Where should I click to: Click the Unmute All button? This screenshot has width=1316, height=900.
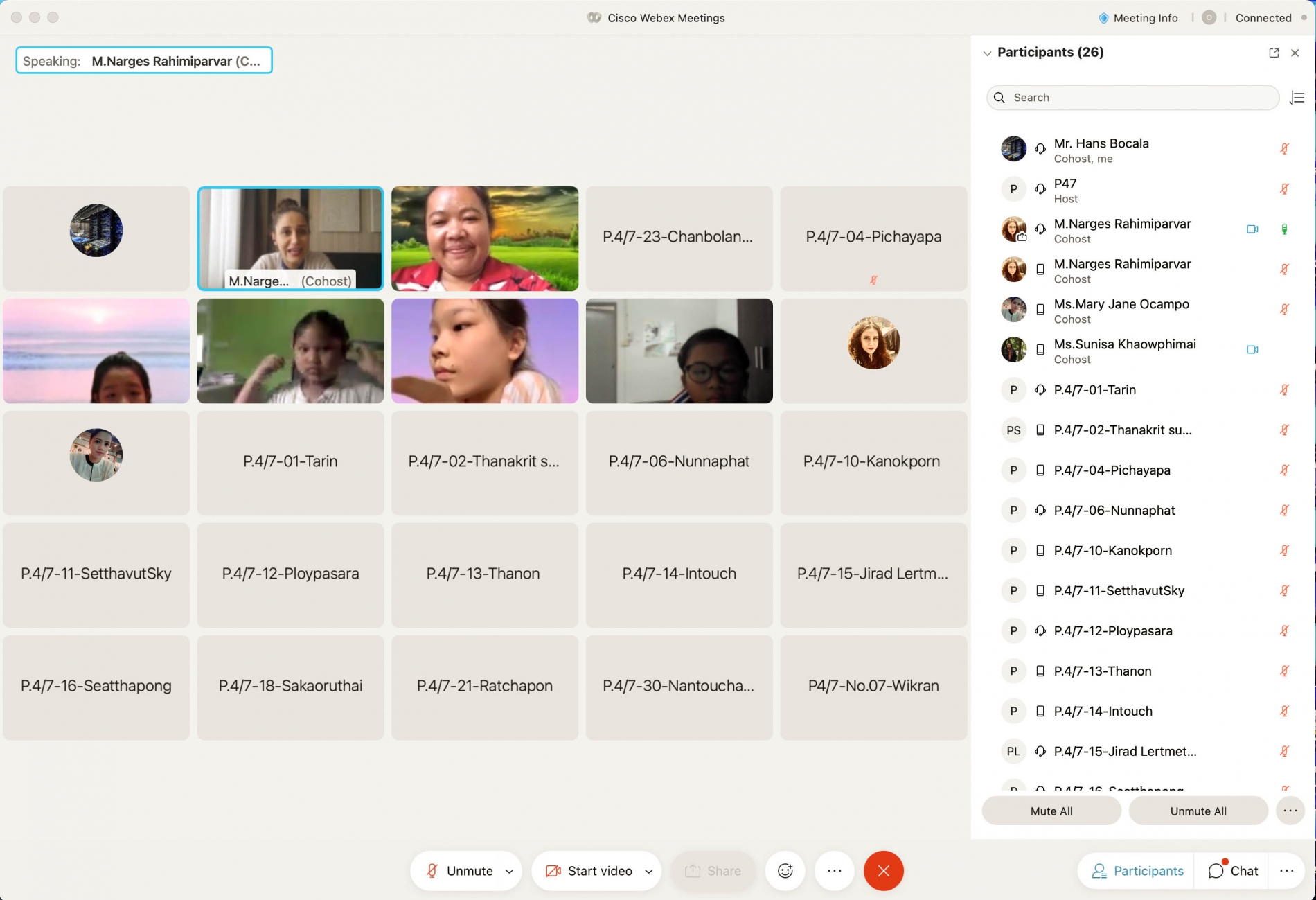point(1198,811)
